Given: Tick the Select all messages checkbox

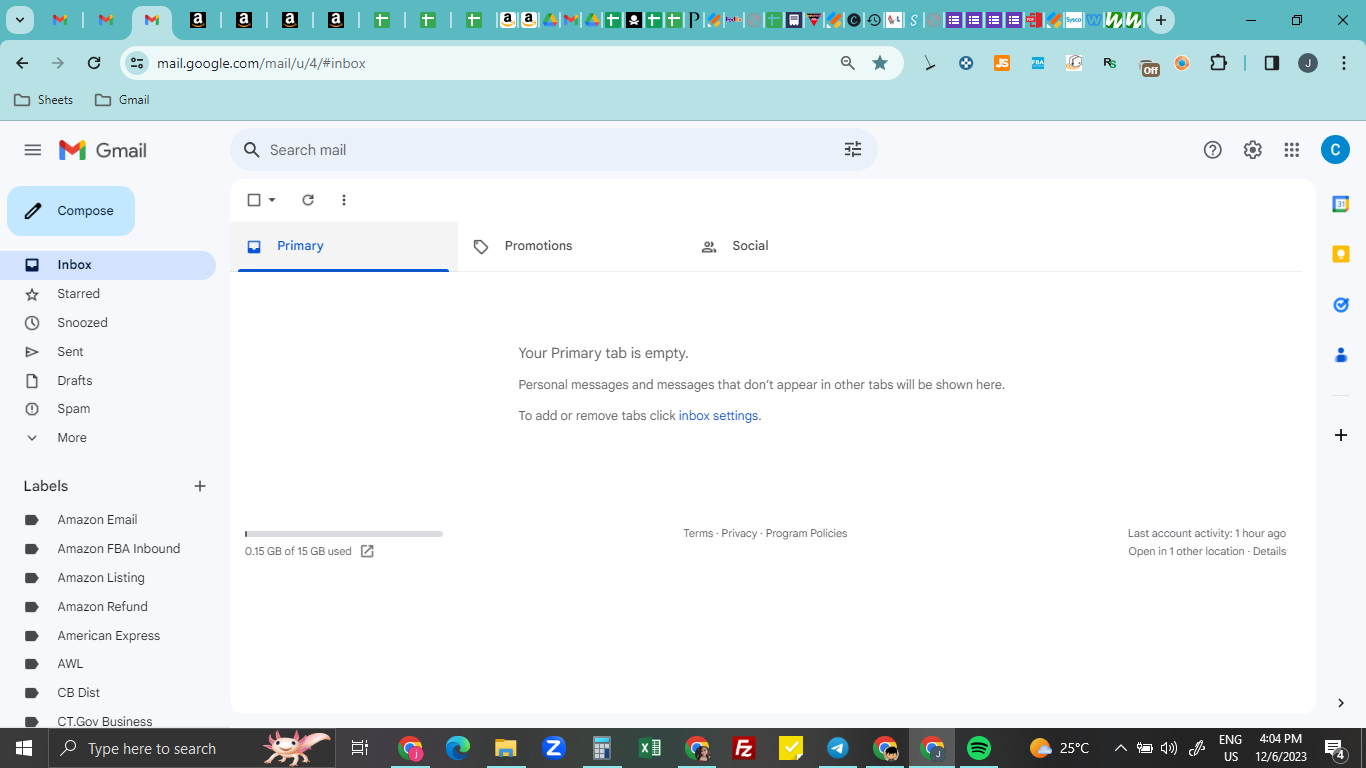Looking at the screenshot, I should coord(254,200).
